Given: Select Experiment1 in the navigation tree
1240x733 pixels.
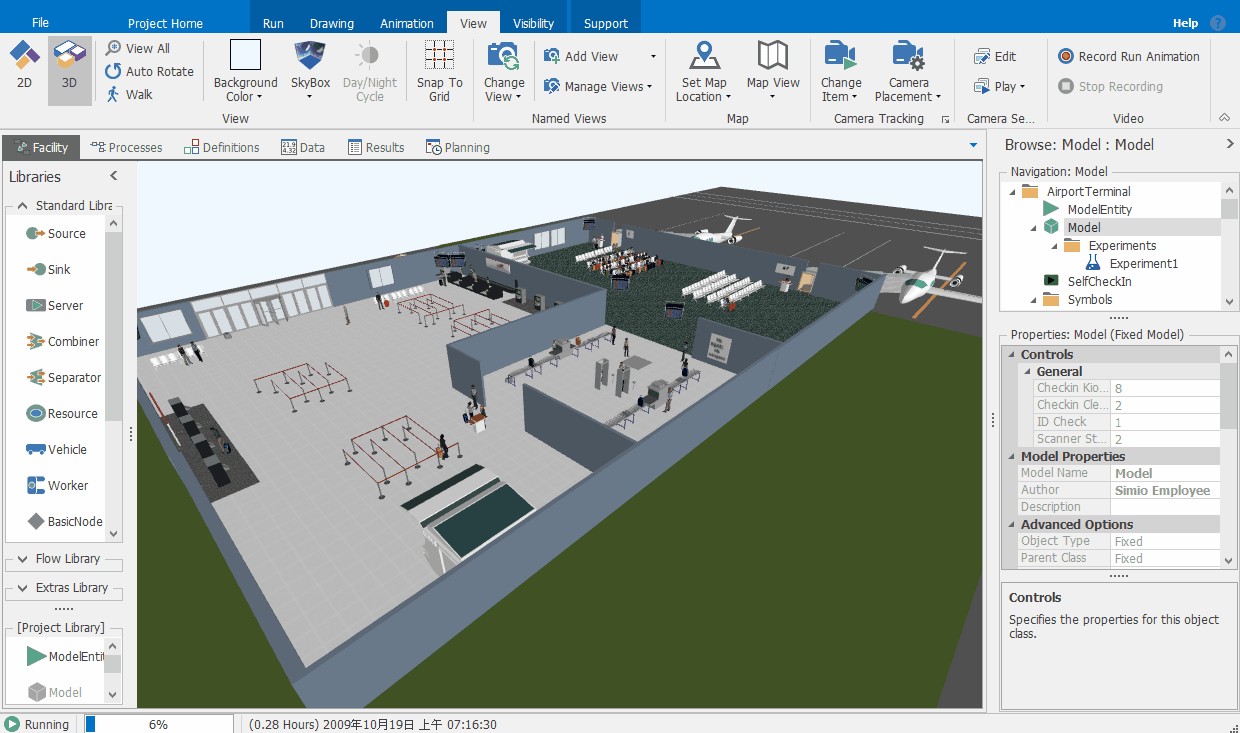Looking at the screenshot, I should pyautogui.click(x=1143, y=264).
